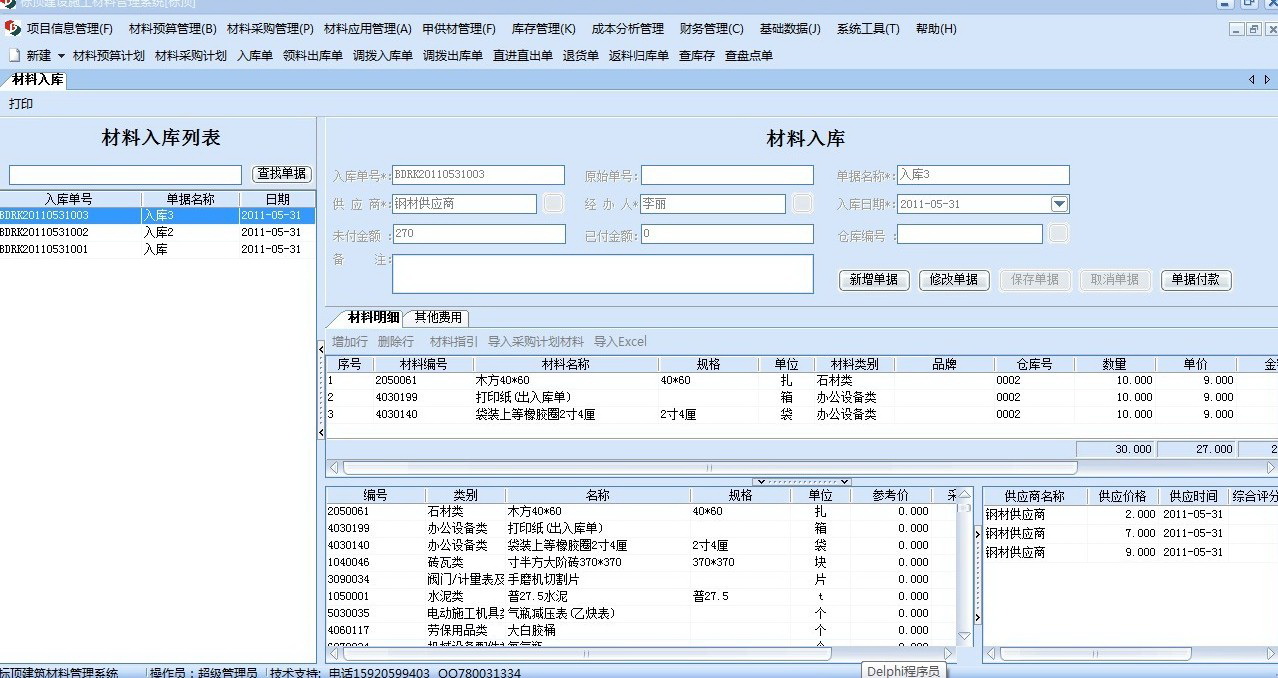
Task: Click 查盘点单 in the toolbar
Action: (749, 56)
